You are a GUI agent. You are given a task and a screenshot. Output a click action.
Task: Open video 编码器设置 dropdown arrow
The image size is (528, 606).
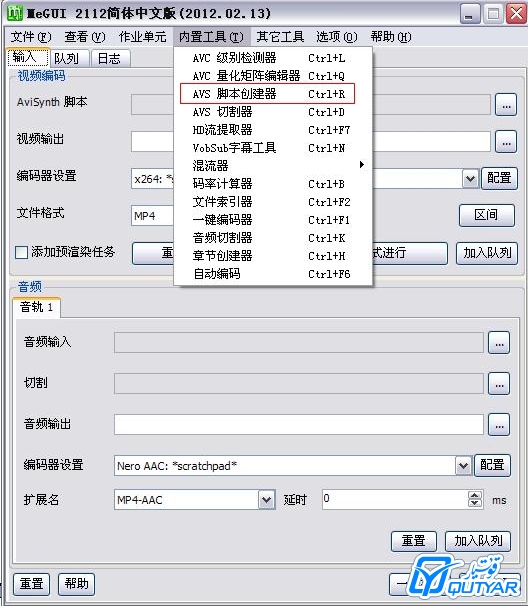(470, 179)
